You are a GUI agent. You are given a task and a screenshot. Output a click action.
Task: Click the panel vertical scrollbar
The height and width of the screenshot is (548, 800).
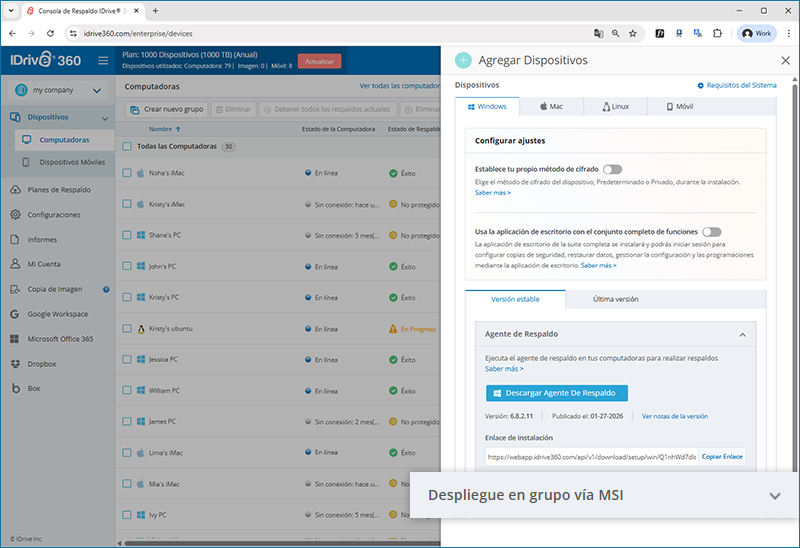[x=794, y=276]
